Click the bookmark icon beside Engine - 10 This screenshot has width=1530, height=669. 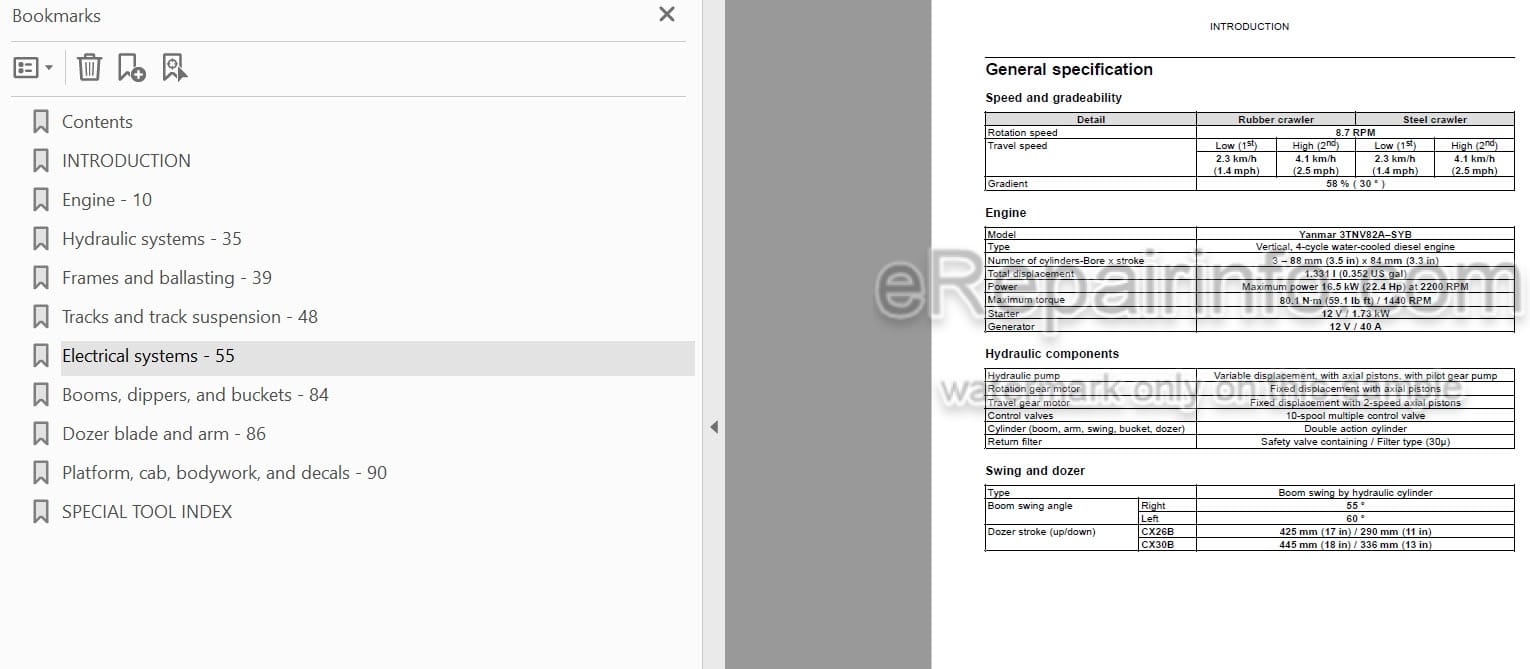pos(41,200)
